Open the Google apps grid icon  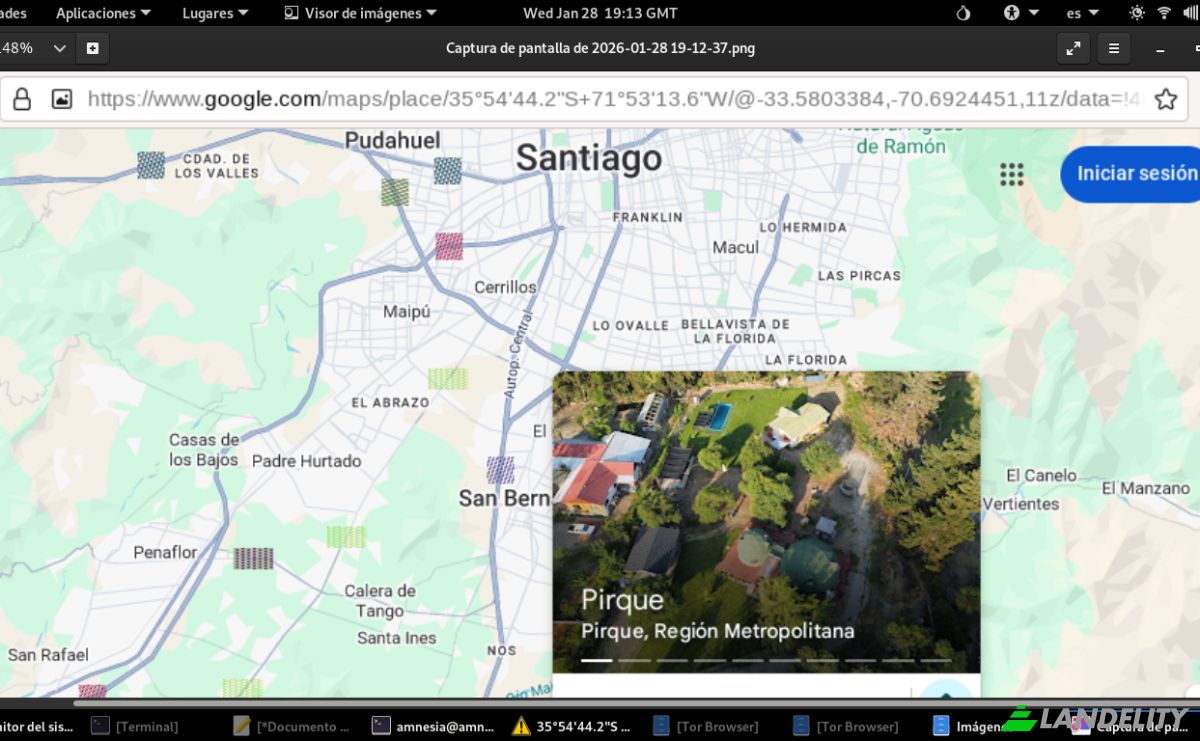pos(1012,174)
